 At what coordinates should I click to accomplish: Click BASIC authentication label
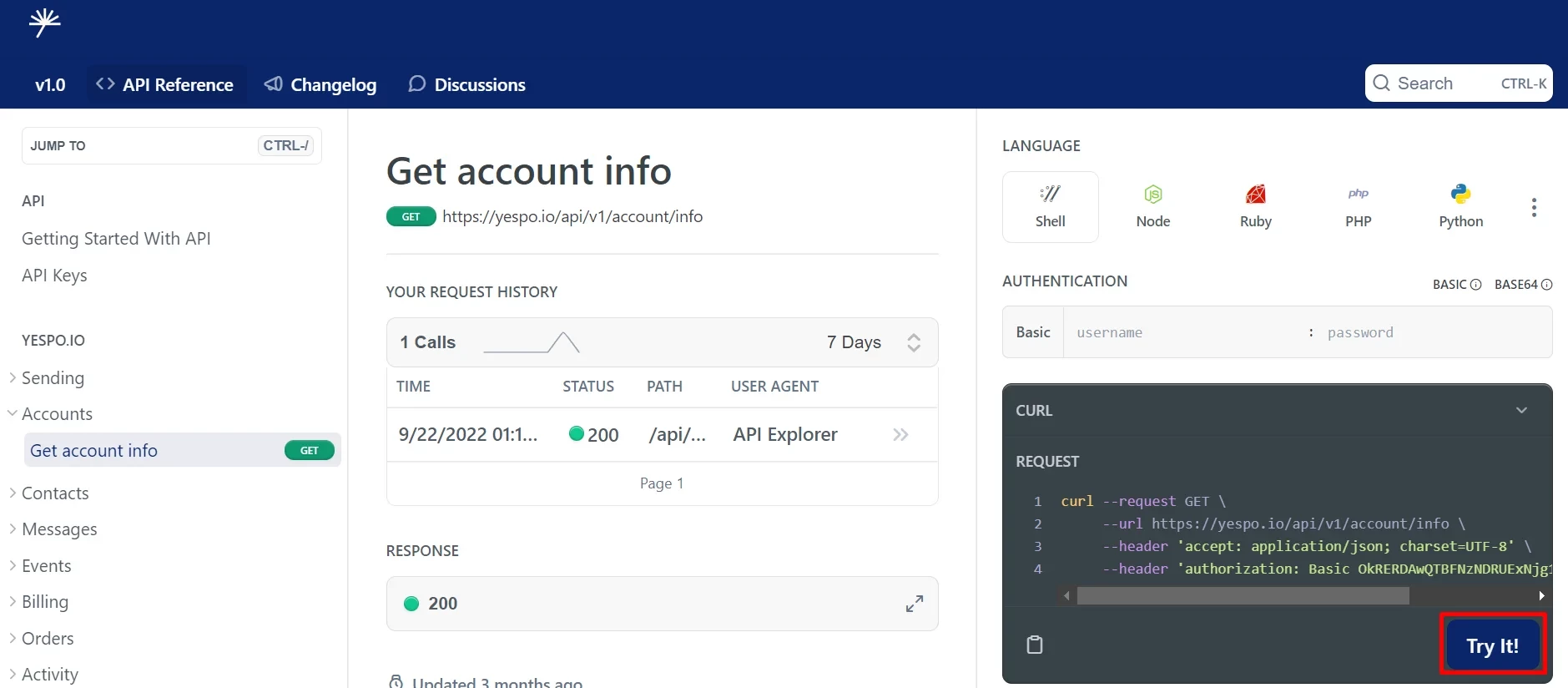[1450, 285]
